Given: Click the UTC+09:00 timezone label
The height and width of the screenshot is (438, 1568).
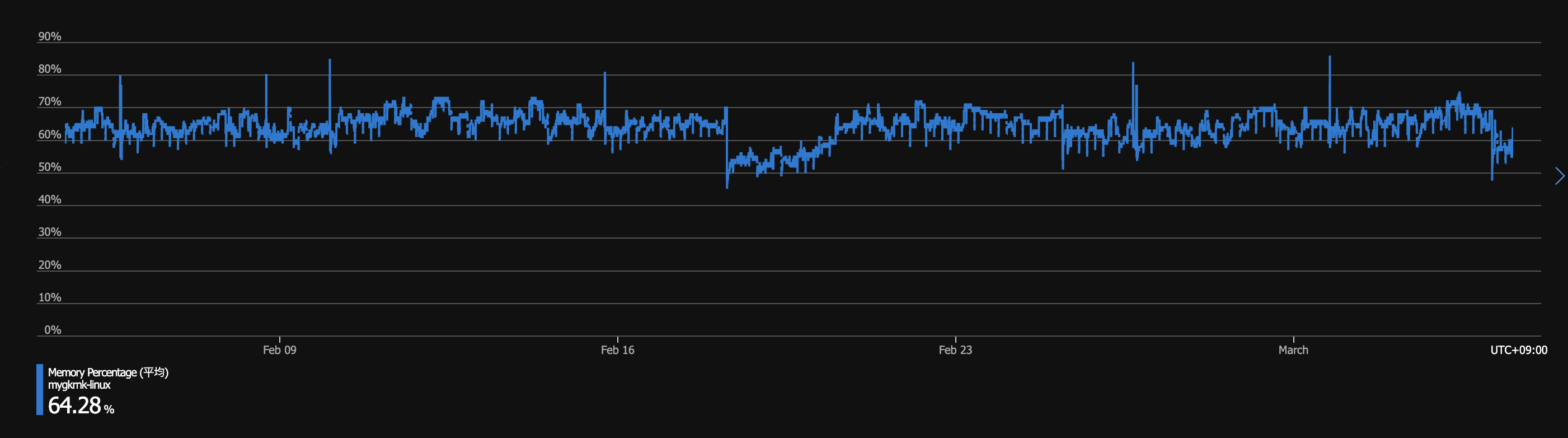Looking at the screenshot, I should click(x=1519, y=350).
